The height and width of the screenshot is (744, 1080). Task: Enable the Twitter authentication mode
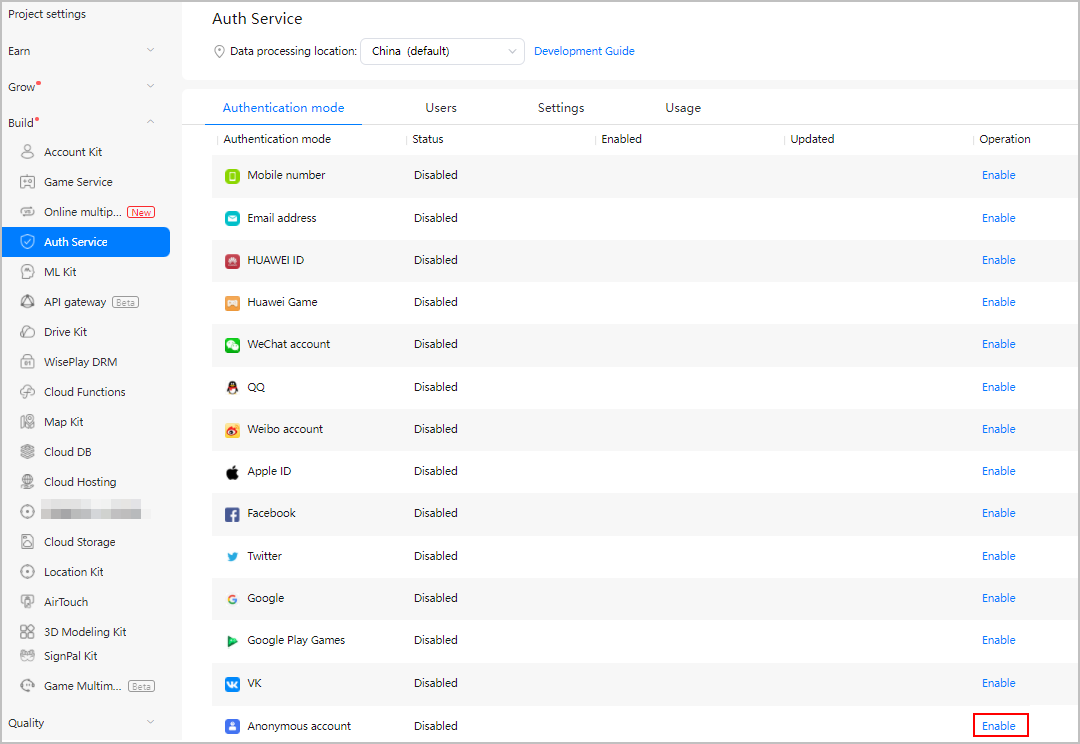998,556
